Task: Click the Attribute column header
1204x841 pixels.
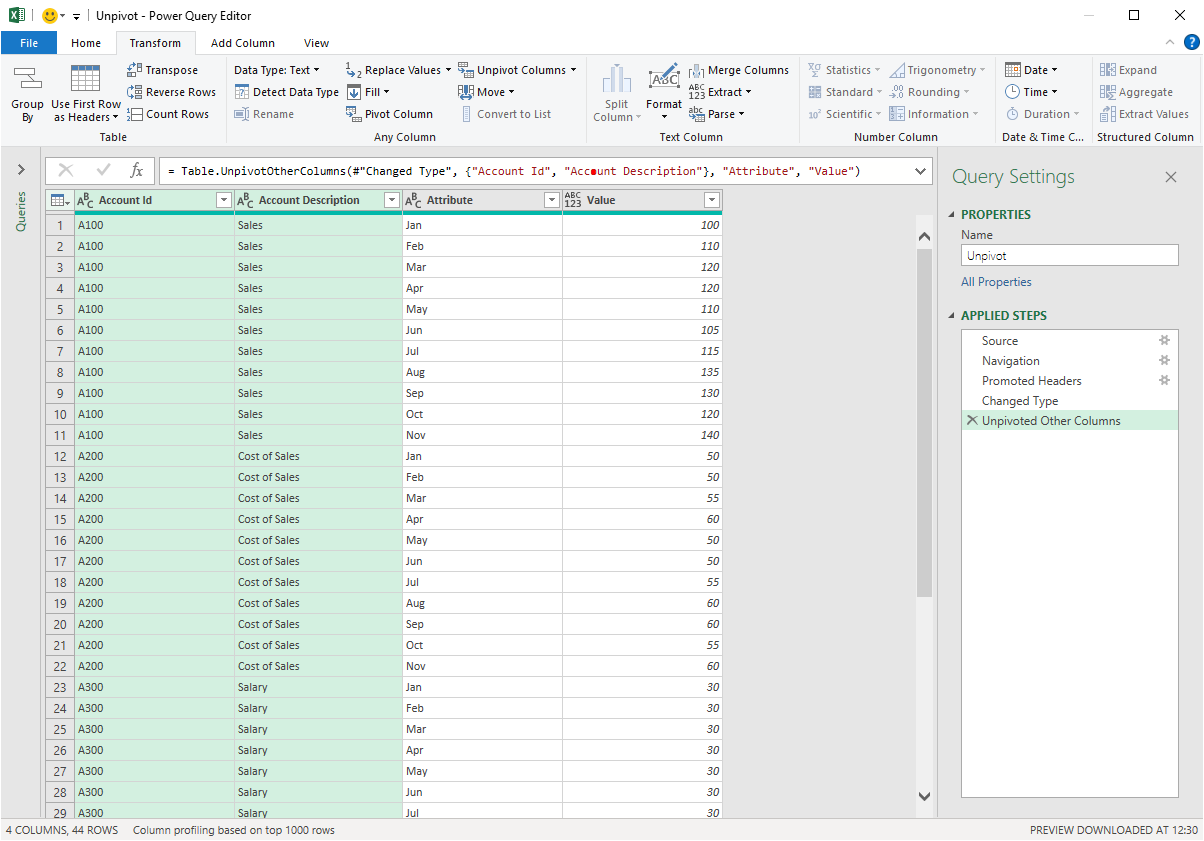Action: [x=482, y=200]
